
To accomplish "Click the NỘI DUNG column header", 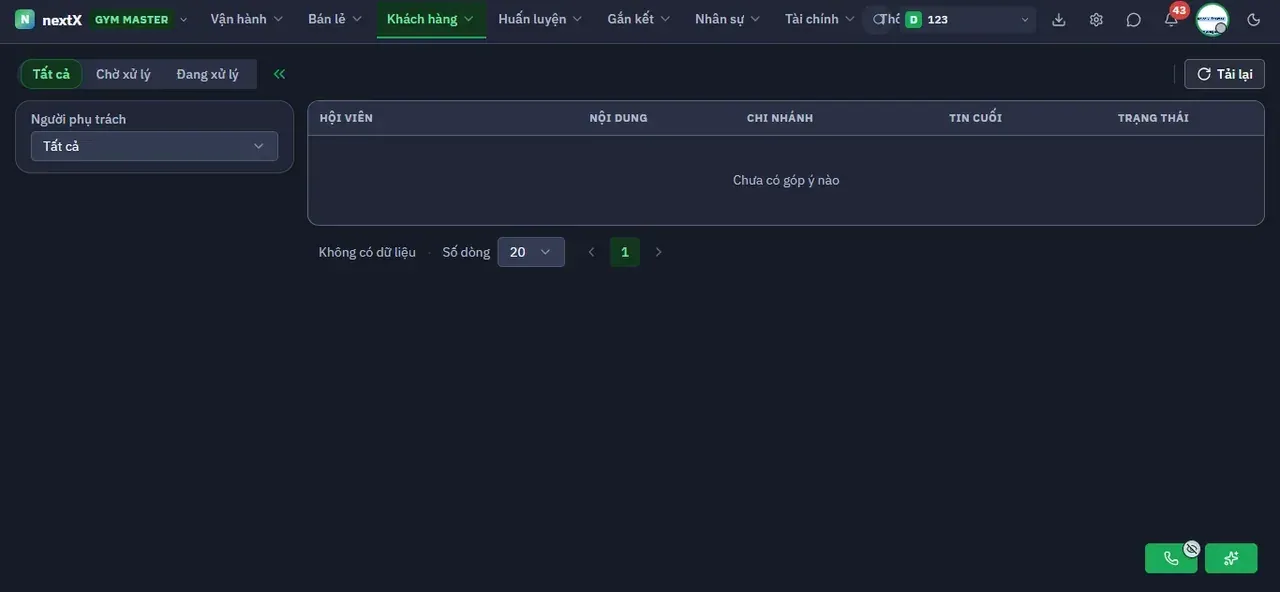I will [x=618, y=118].
